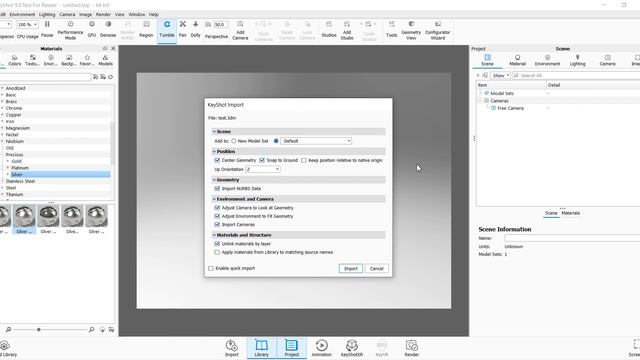Image resolution: width=640 pixels, height=360 pixels.
Task: Open the Tools icon
Action: click(x=391, y=29)
